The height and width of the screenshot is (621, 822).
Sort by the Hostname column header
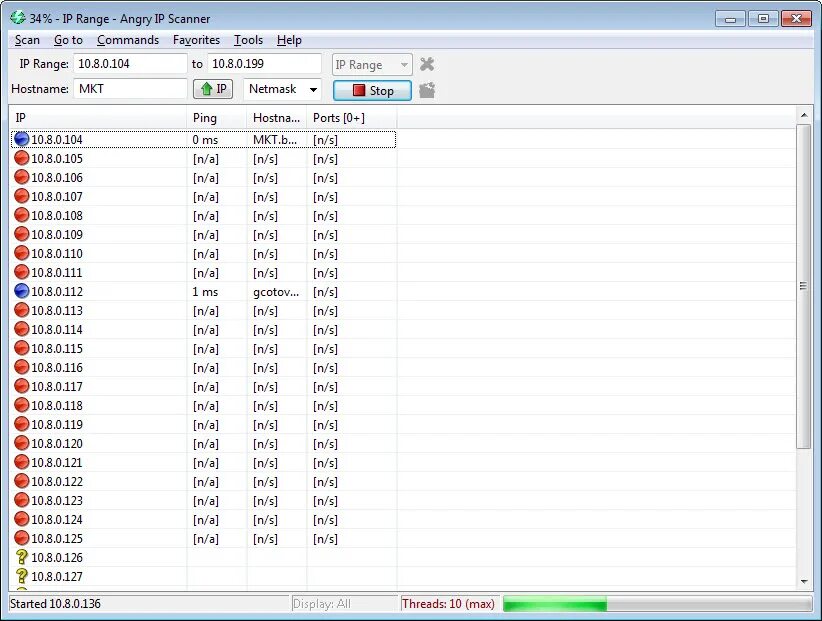pos(277,118)
